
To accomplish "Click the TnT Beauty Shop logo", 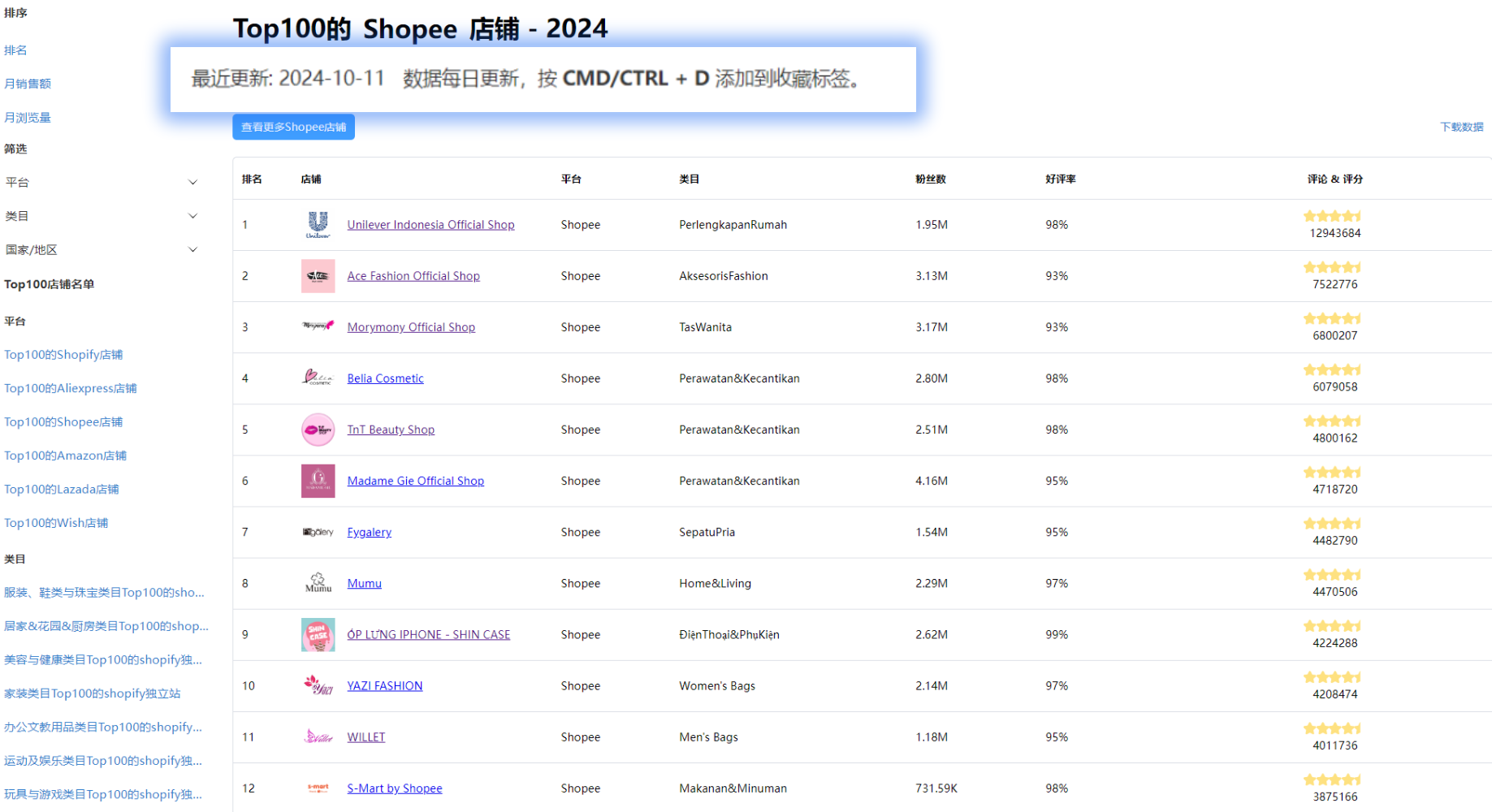I will 318,430.
